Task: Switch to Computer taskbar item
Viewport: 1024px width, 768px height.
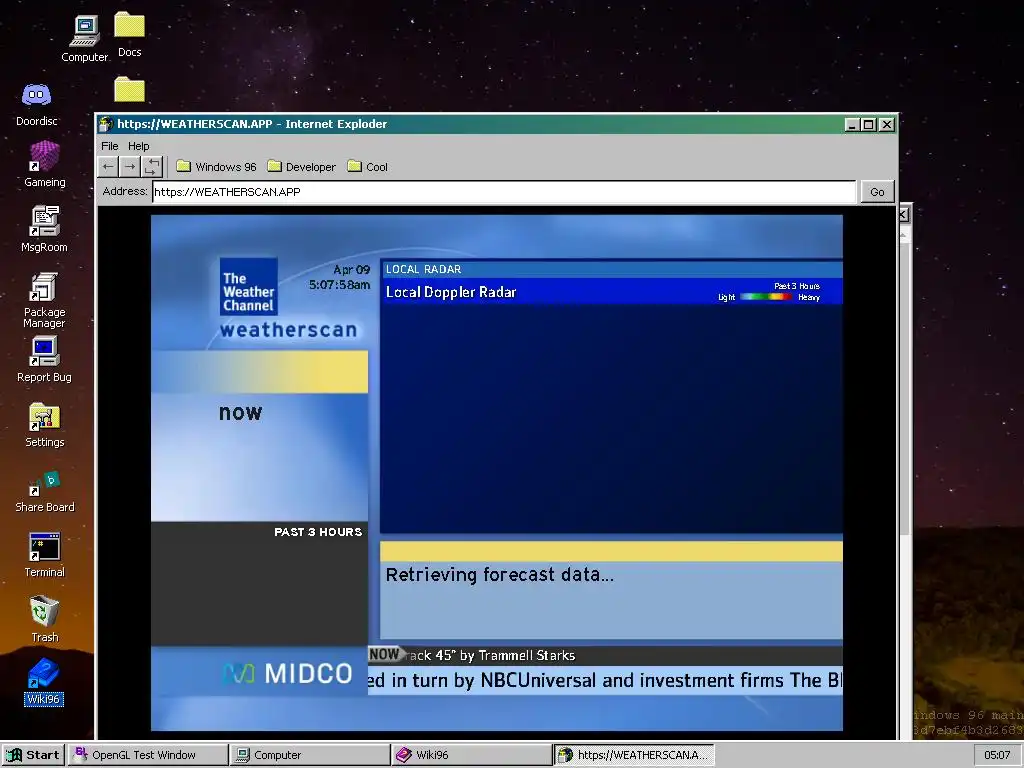Action: click(310, 755)
